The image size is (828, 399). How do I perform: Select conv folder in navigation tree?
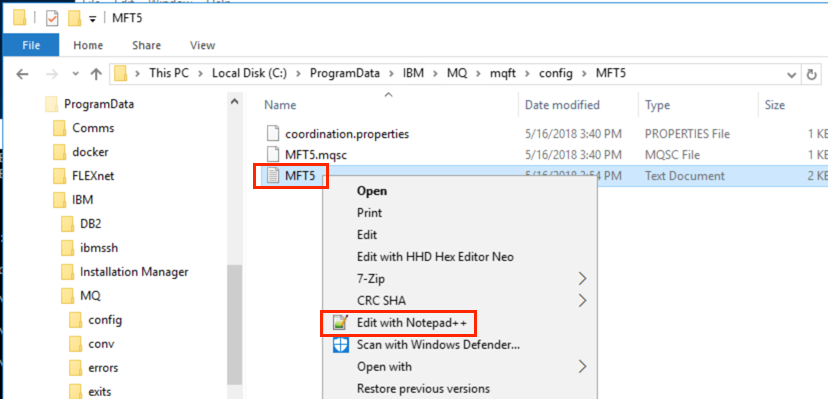tap(101, 344)
